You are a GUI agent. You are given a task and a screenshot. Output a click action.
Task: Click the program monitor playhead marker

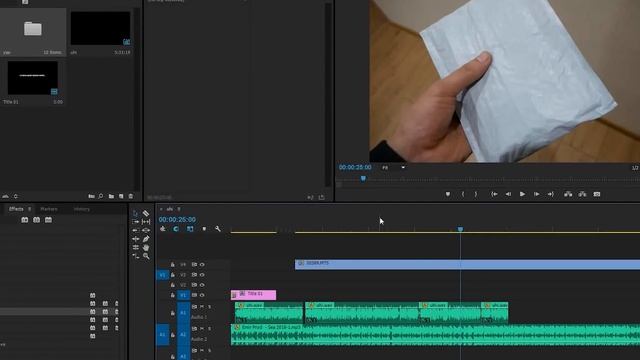(363, 178)
